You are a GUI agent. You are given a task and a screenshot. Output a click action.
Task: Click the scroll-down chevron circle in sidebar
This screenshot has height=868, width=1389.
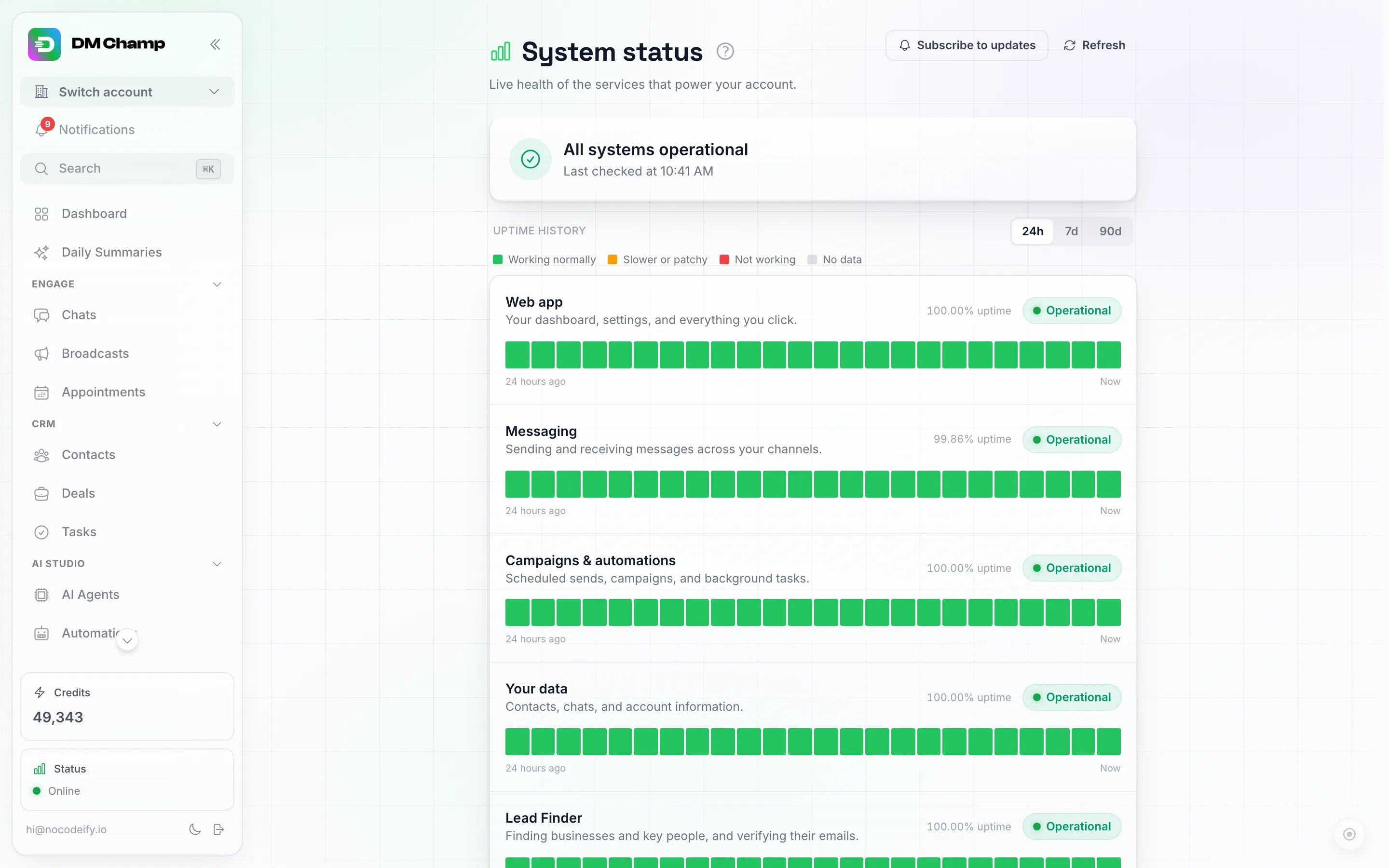[x=127, y=640]
